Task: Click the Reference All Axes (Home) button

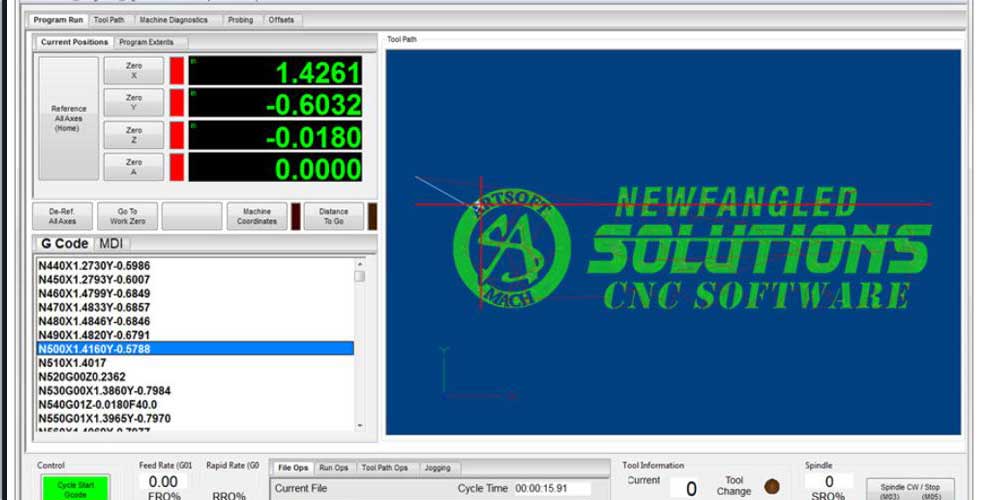Action: (69, 119)
